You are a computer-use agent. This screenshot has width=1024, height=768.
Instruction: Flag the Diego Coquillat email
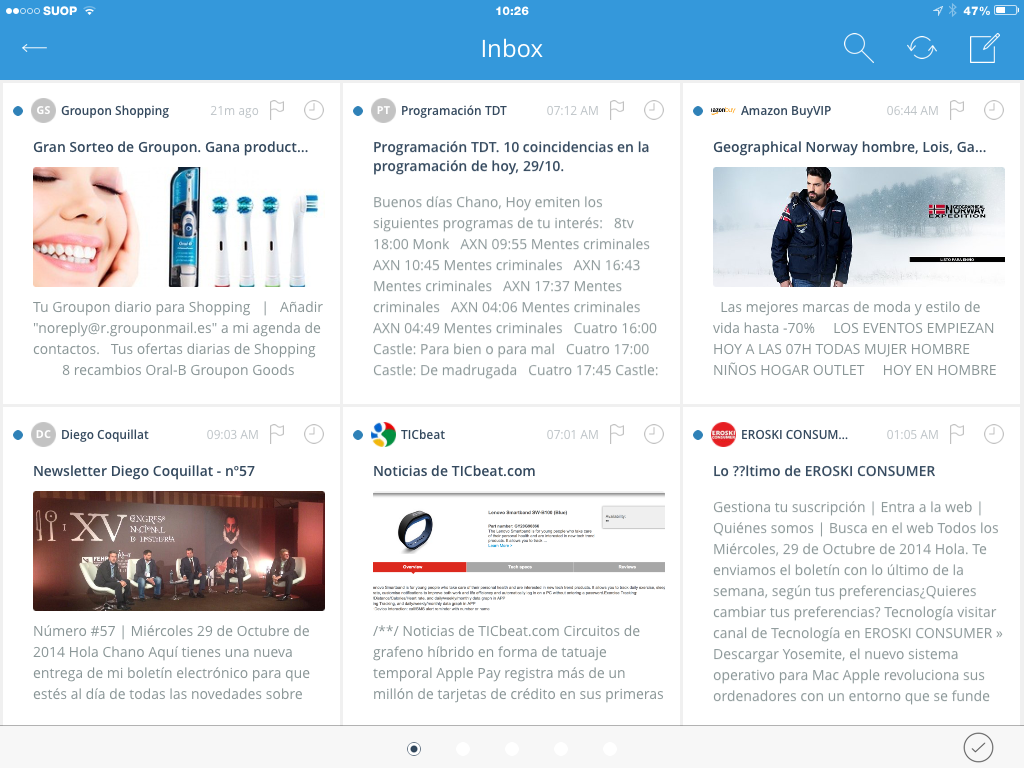(278, 434)
